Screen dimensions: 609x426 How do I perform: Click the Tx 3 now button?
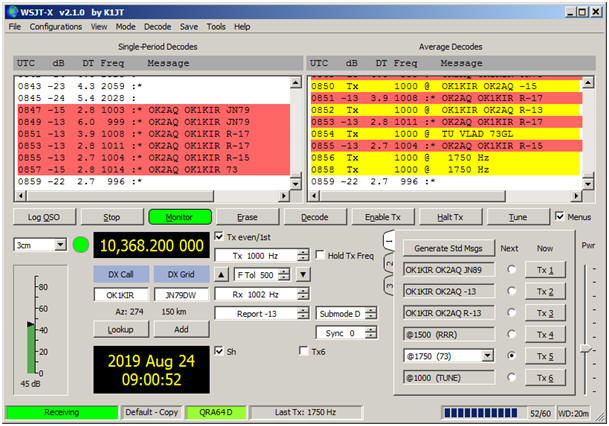coord(545,313)
